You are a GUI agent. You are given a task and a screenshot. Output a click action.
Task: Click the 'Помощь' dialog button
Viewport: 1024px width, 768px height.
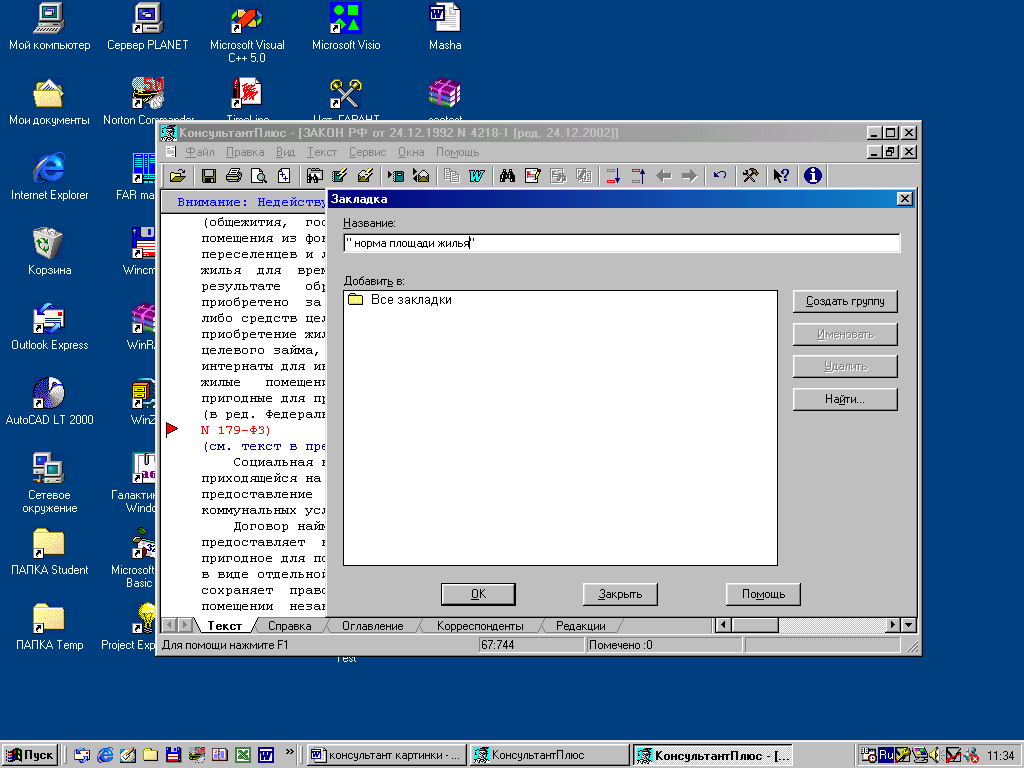(763, 594)
